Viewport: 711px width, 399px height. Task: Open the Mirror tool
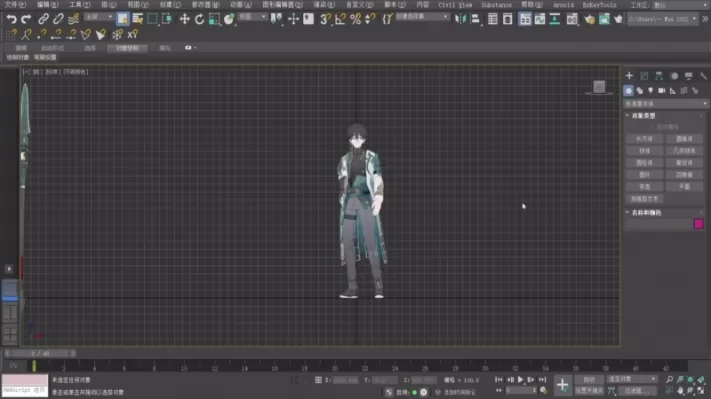tap(460, 19)
